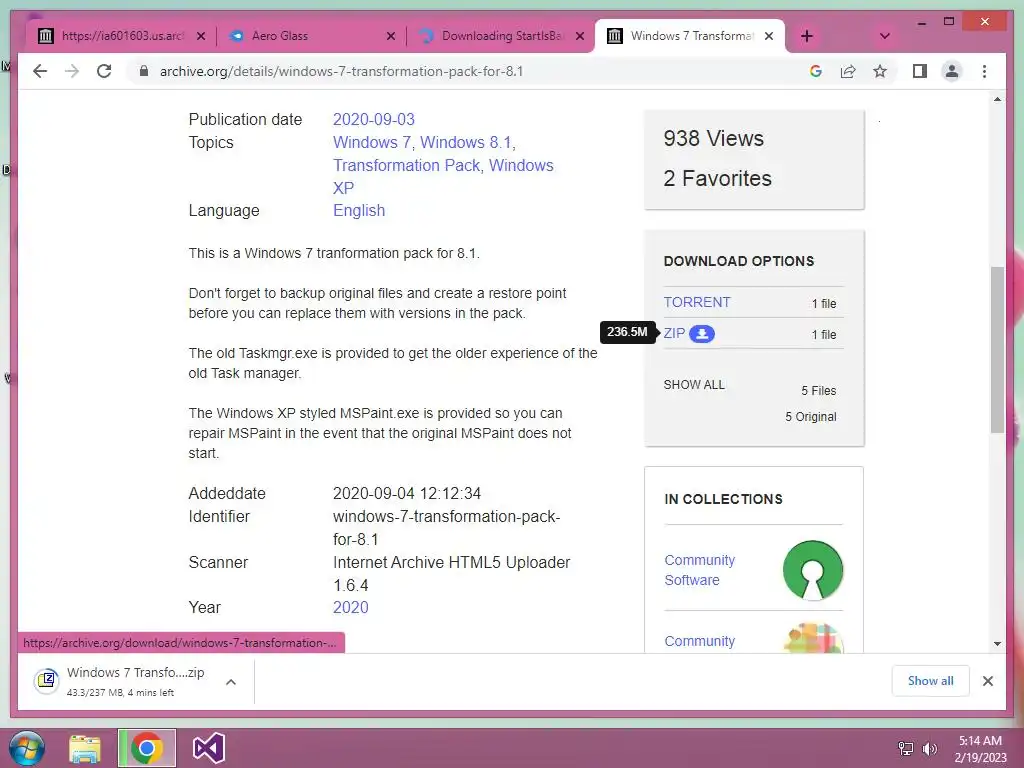The height and width of the screenshot is (768, 1024).
Task: Open the Chrome side panel
Action: (920, 71)
